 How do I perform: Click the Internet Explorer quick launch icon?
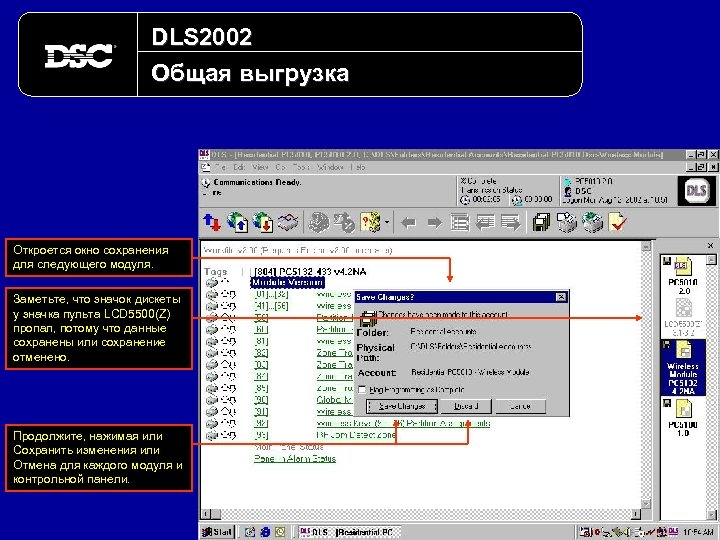point(265,532)
